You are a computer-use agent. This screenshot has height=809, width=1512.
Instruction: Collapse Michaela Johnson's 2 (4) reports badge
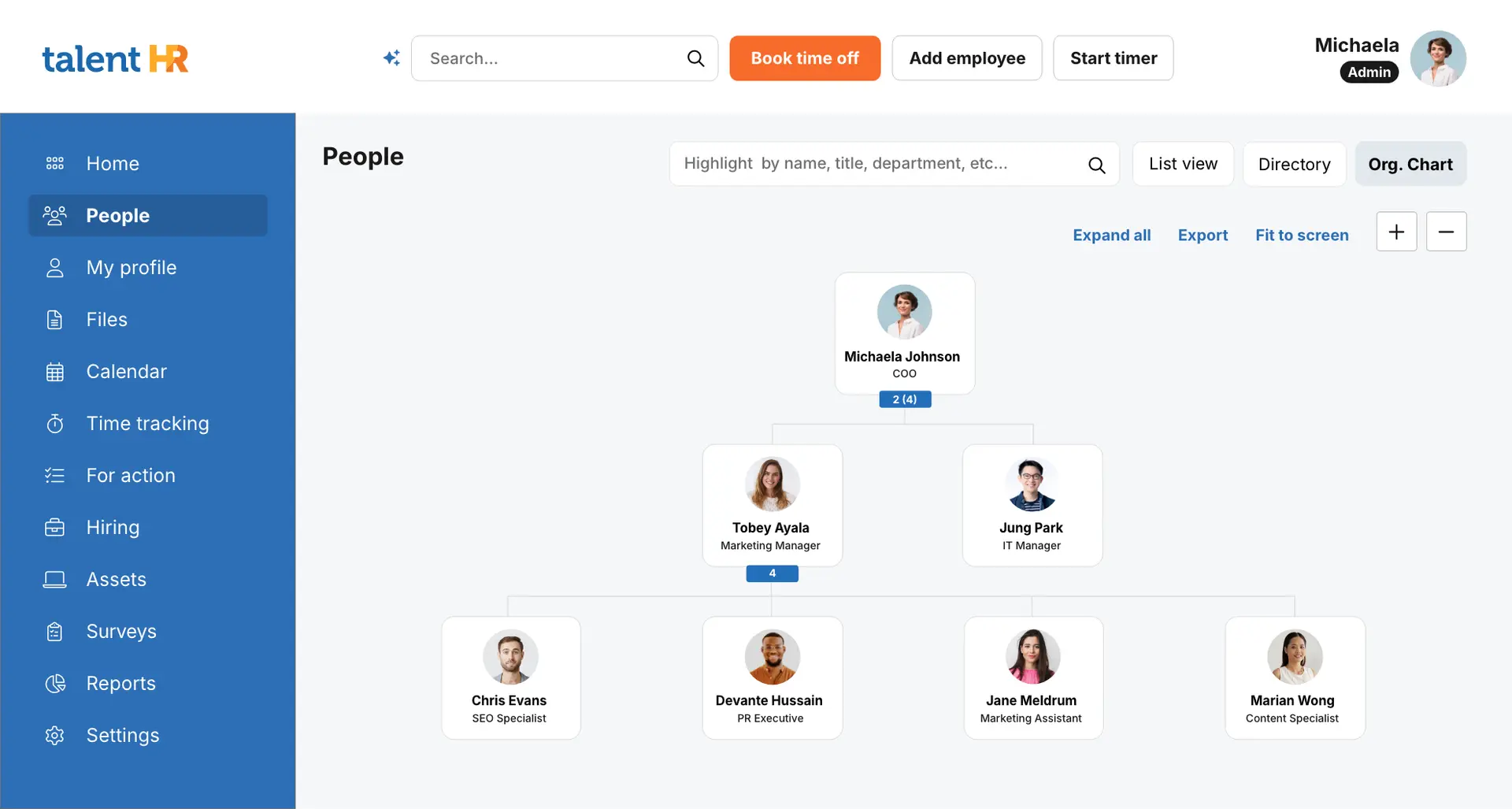(905, 399)
